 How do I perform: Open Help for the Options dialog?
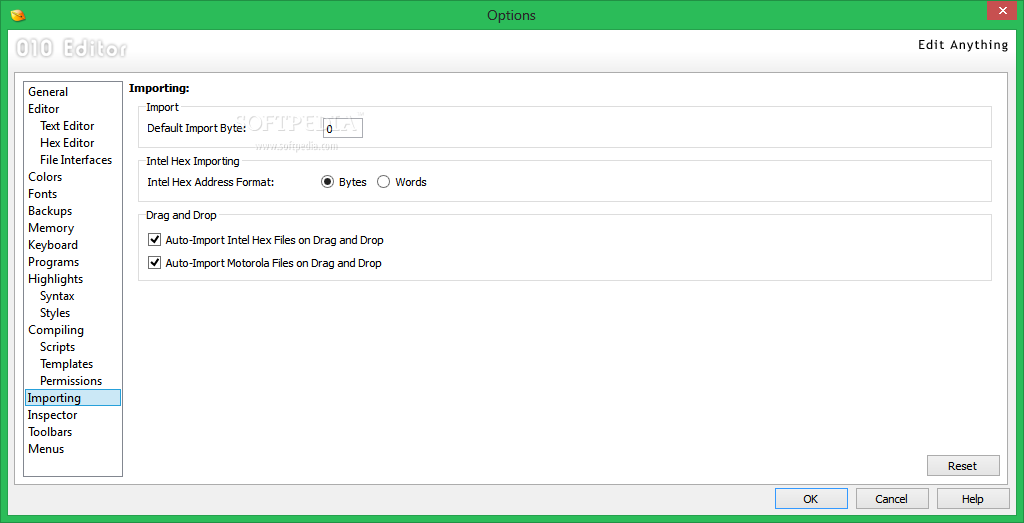972,499
